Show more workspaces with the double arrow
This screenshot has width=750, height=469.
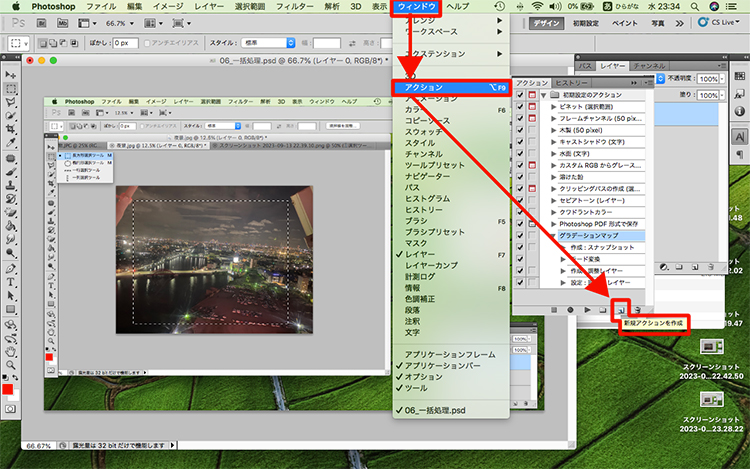pos(679,23)
